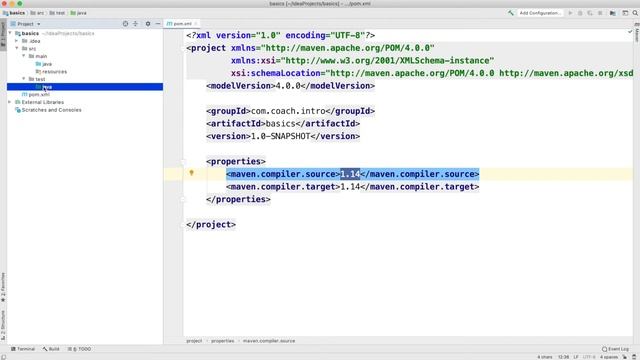Select pom.xml file in Project tree
This screenshot has width=640, height=360.
pos(36,94)
